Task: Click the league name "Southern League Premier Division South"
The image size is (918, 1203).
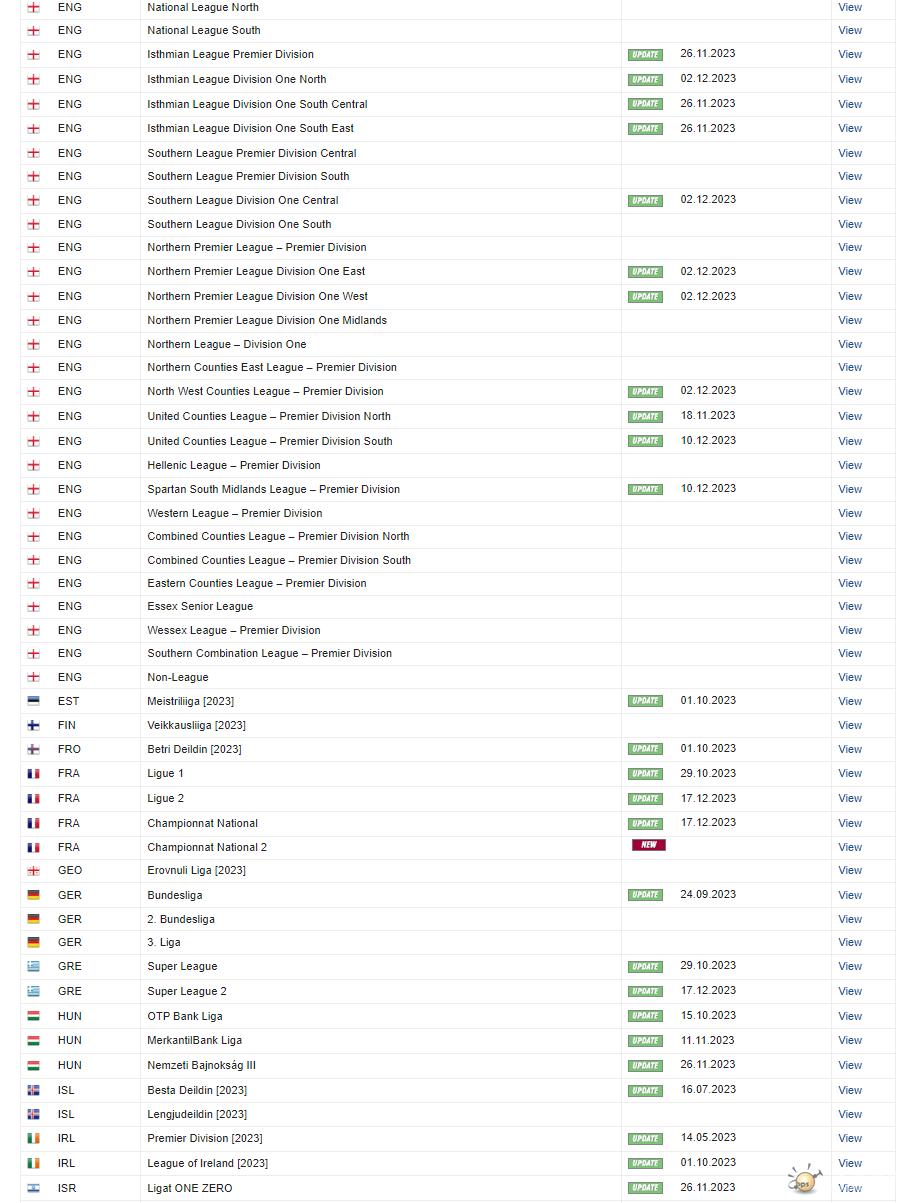Action: 248,176
